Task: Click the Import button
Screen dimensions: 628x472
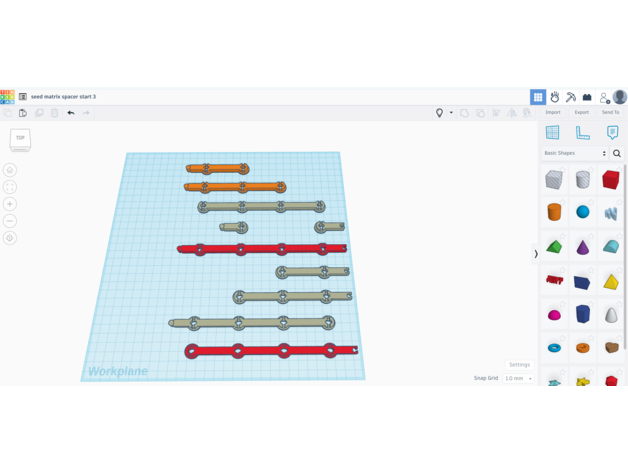Action: (553, 112)
